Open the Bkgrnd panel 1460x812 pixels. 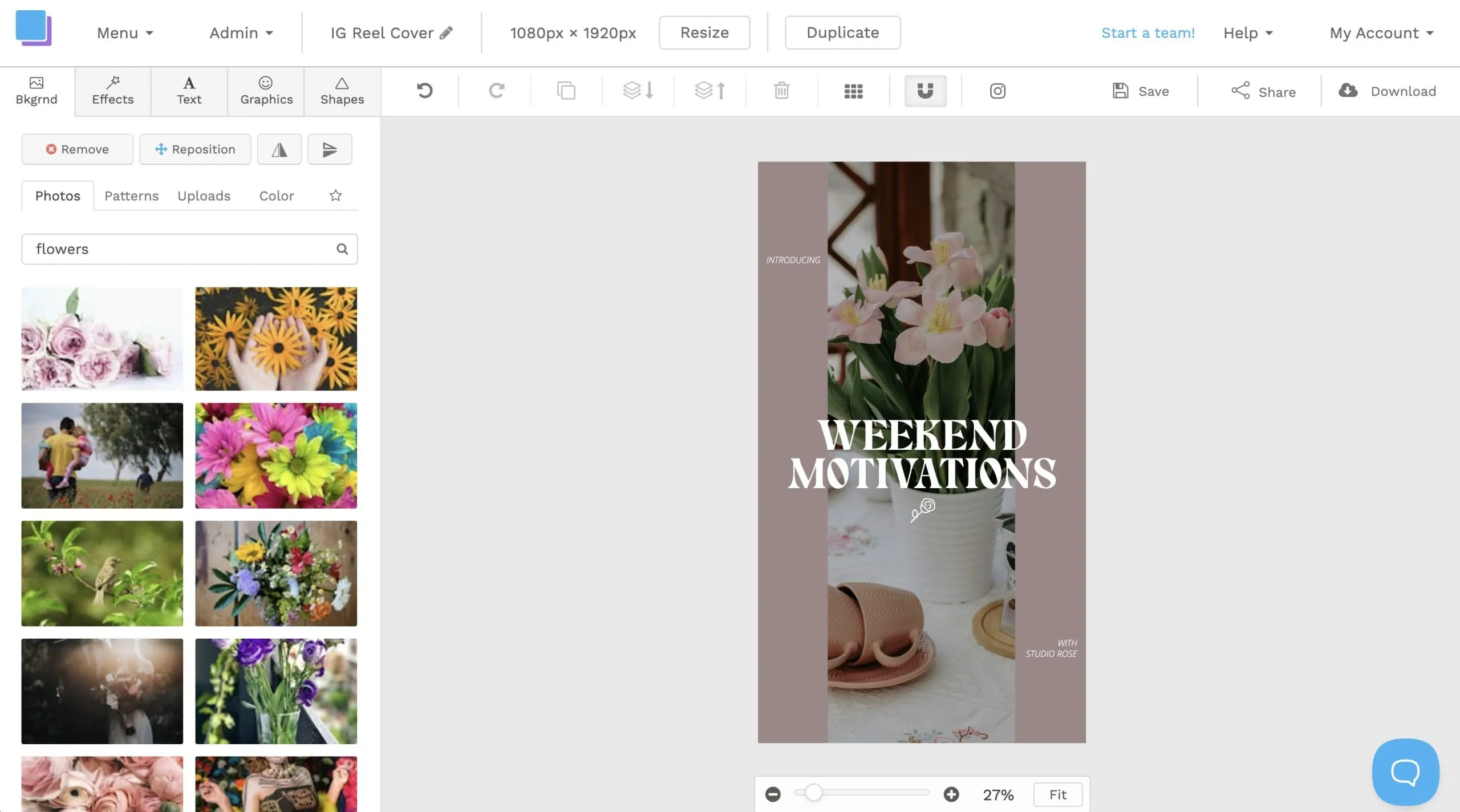(x=36, y=91)
